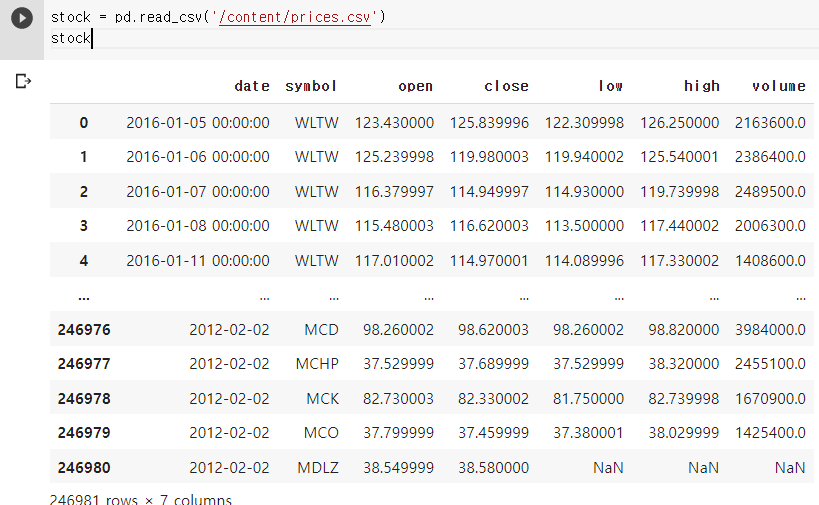Click date cell '2016-01-07 00:00:00'

point(198,192)
